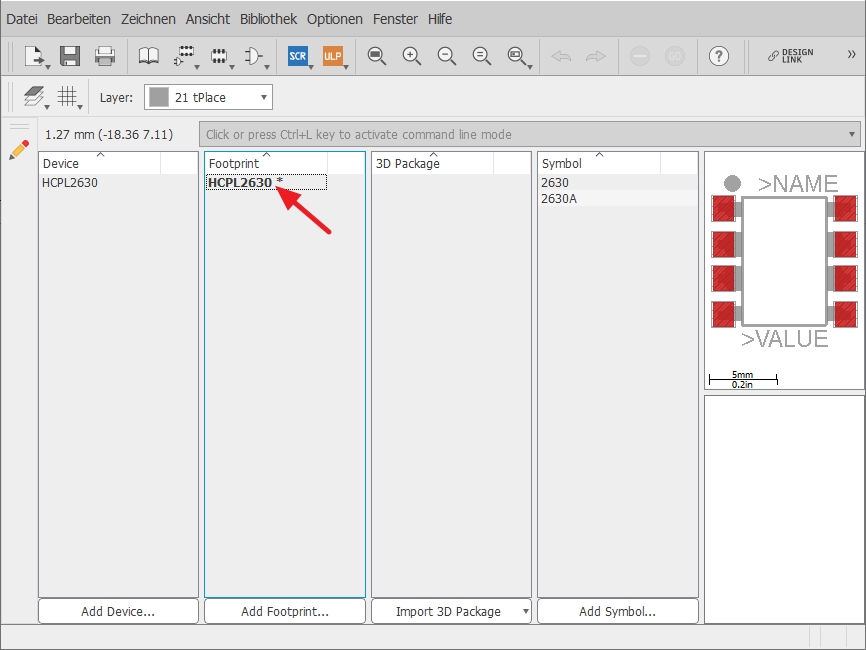Open dropdown arrow beside the ULP icon
The height and width of the screenshot is (650, 866).
coord(346,67)
